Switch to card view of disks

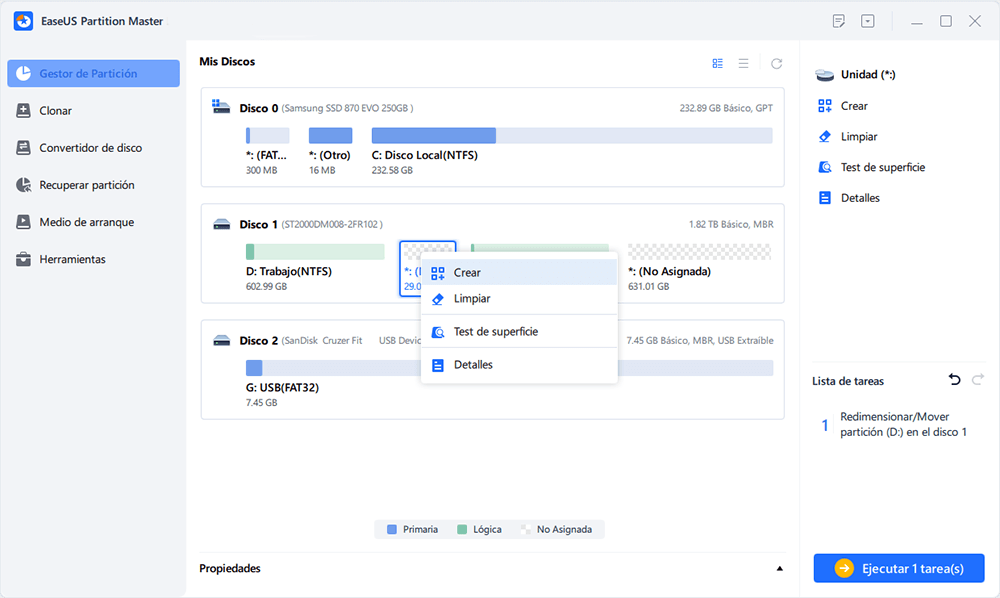coord(717,63)
